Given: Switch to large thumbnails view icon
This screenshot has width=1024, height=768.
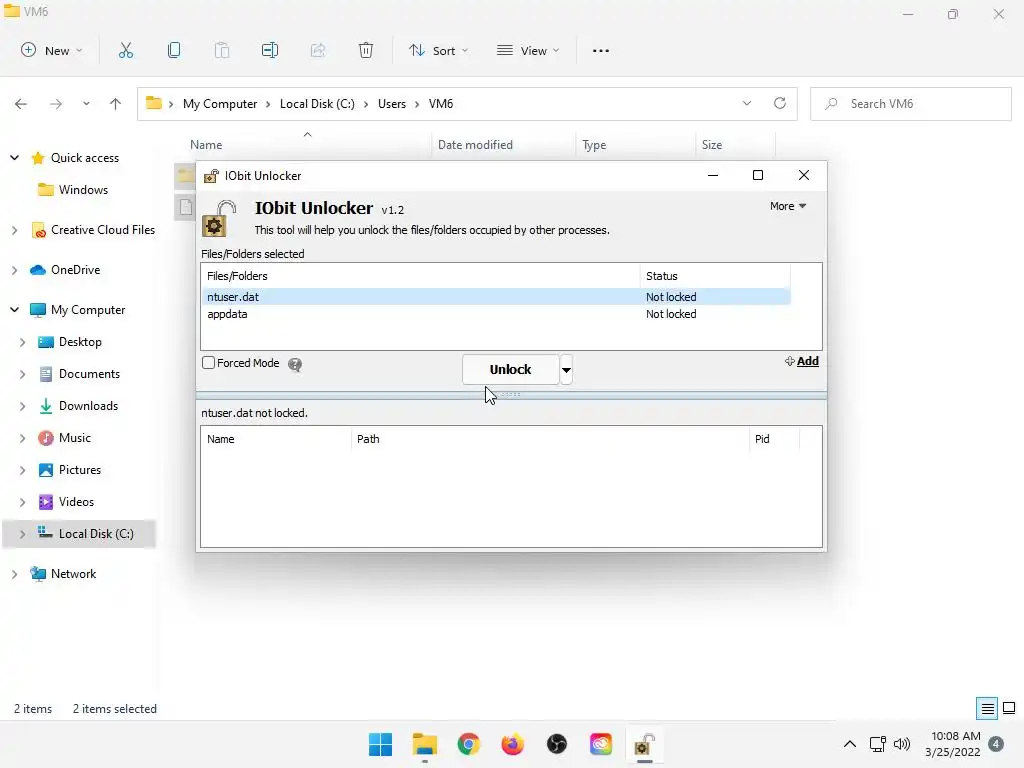Looking at the screenshot, I should pyautogui.click(x=1009, y=709).
